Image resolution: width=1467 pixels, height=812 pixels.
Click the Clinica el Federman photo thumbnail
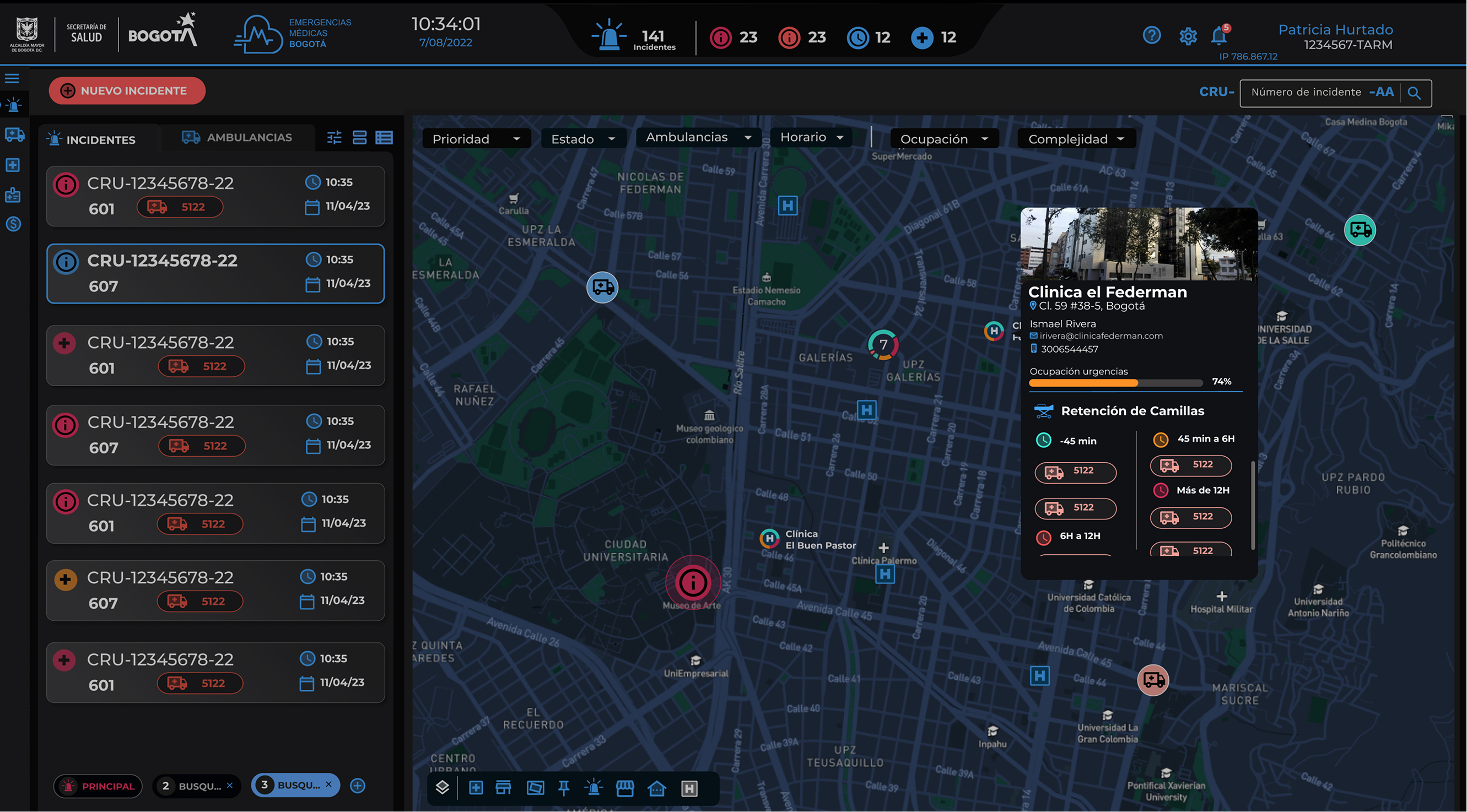[1139, 243]
